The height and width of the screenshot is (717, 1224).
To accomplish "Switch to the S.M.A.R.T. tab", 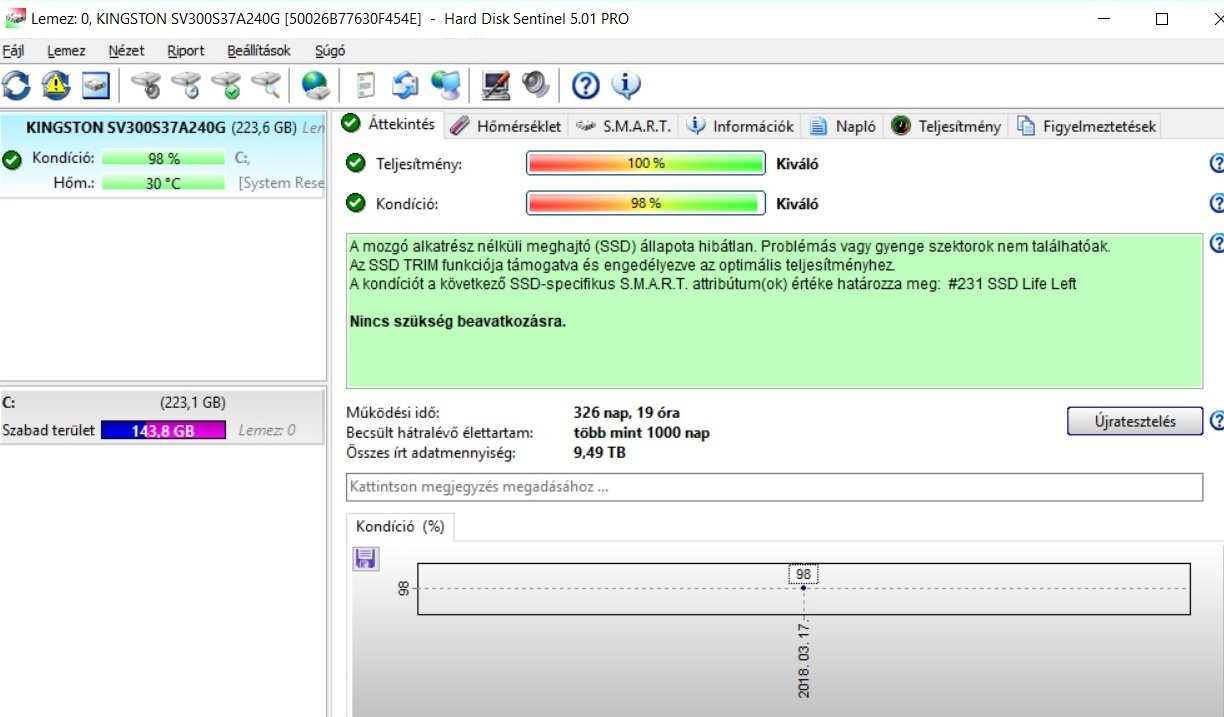I will (x=624, y=126).
